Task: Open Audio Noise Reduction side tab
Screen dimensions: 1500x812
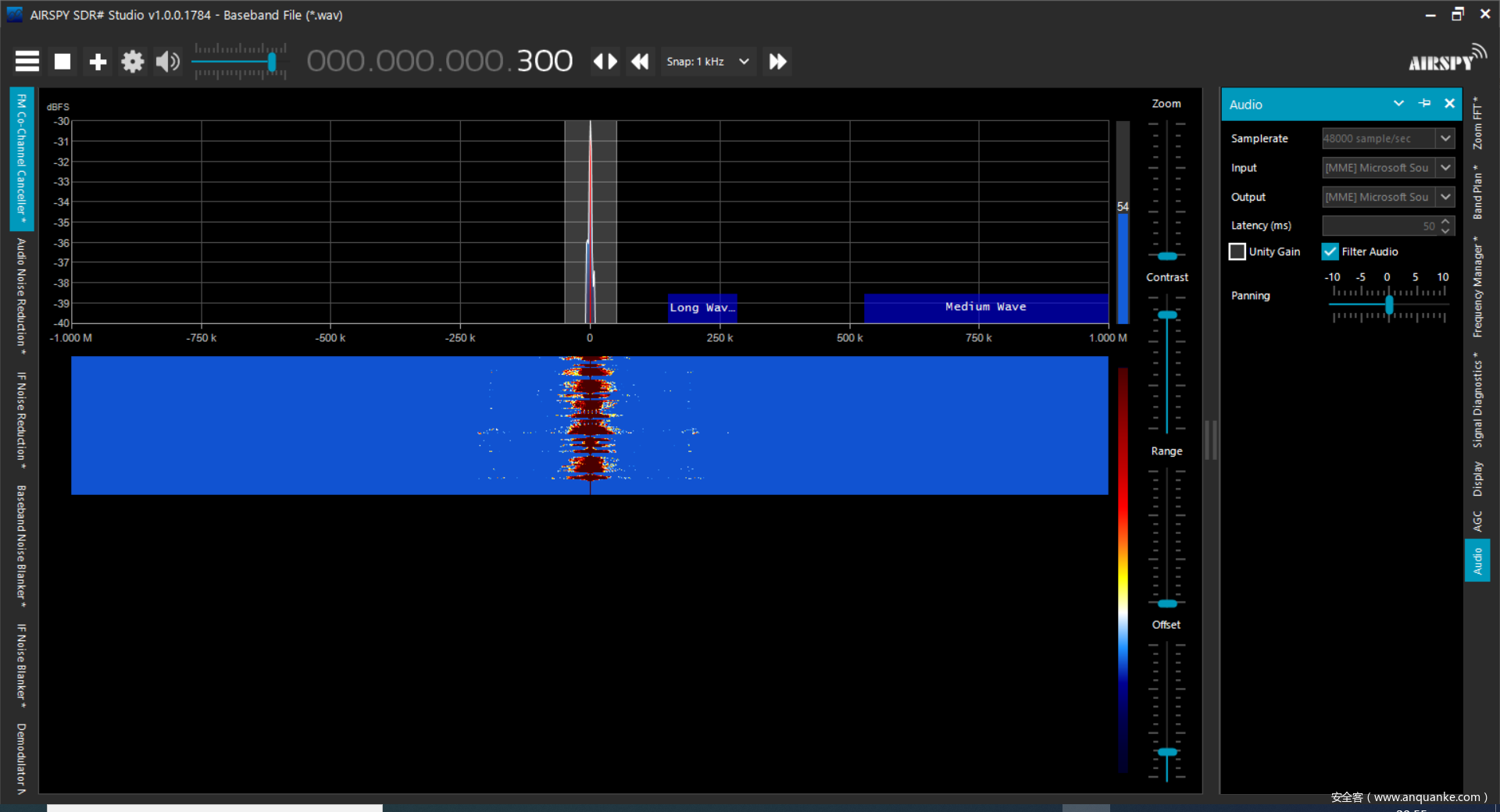Action: click(22, 296)
